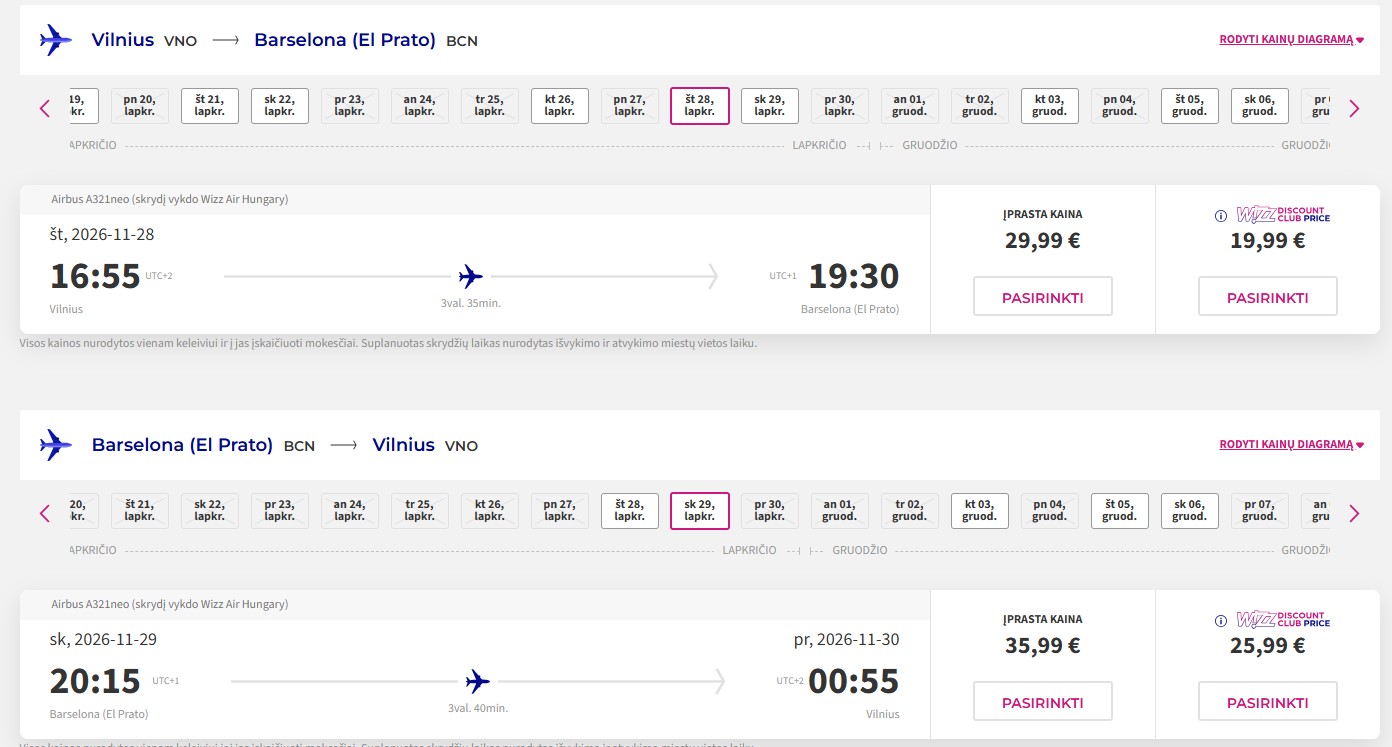
Task: Choose regular price 29,99 € Pasirinkti button
Action: [x=1043, y=297]
